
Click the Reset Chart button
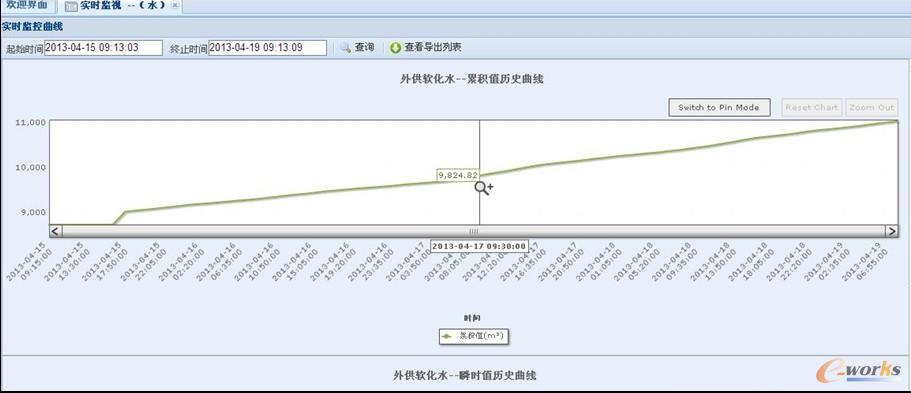812,108
